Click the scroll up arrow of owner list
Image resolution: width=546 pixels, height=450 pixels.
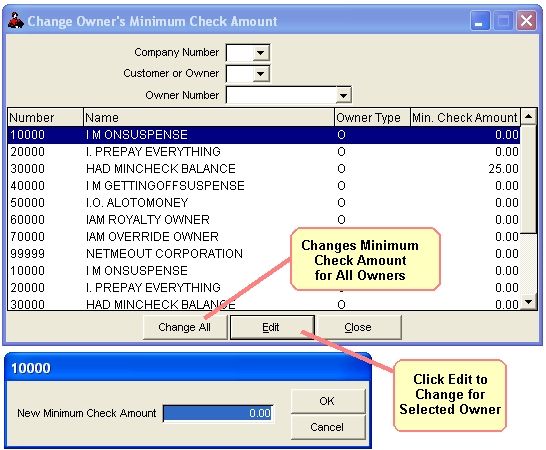(529, 117)
